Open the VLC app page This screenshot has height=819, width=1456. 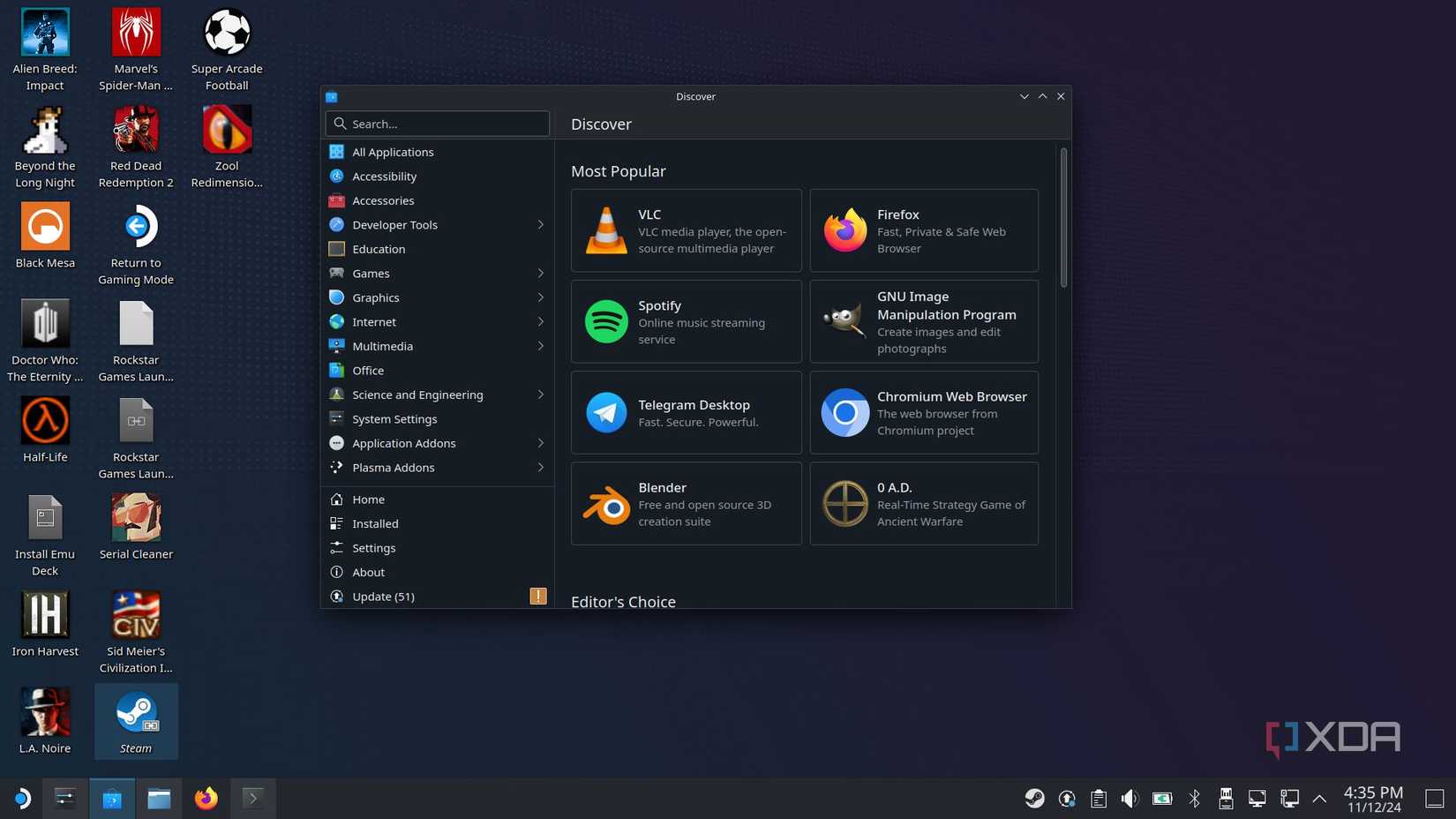(686, 230)
